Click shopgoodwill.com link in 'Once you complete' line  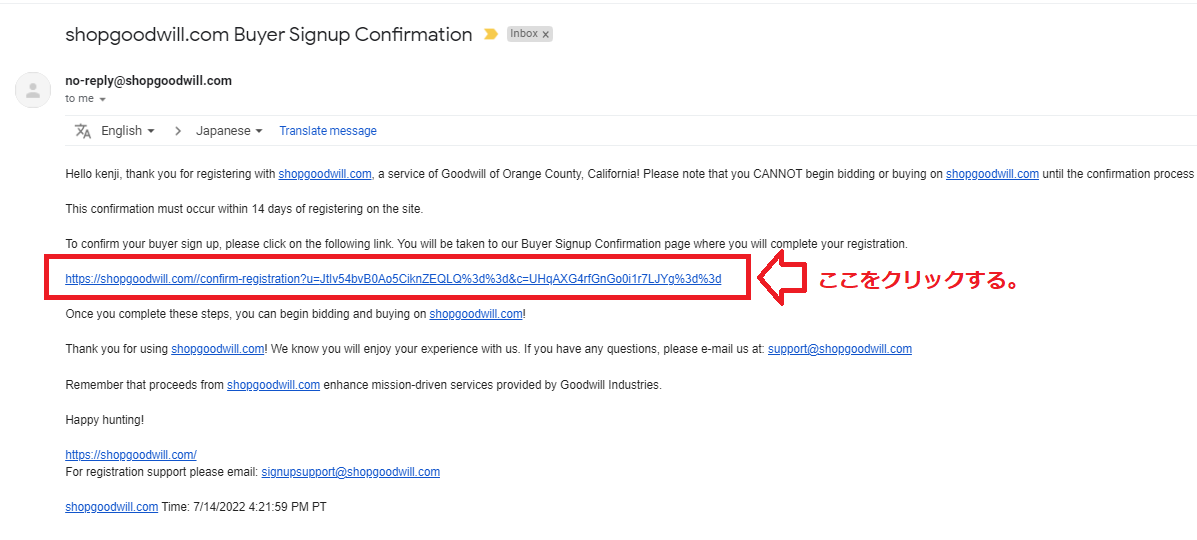click(x=476, y=314)
